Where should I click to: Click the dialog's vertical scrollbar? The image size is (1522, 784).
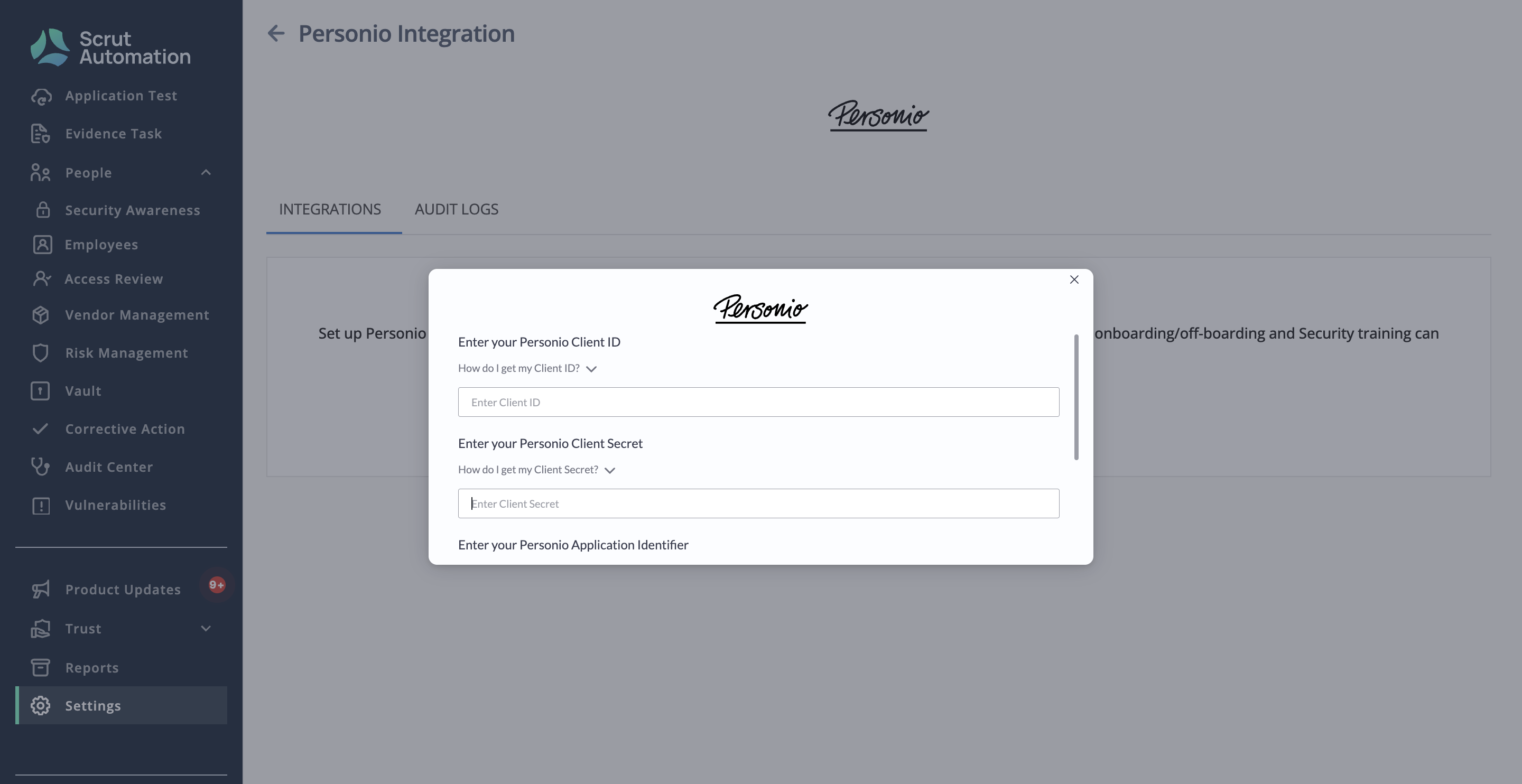pos(1076,397)
